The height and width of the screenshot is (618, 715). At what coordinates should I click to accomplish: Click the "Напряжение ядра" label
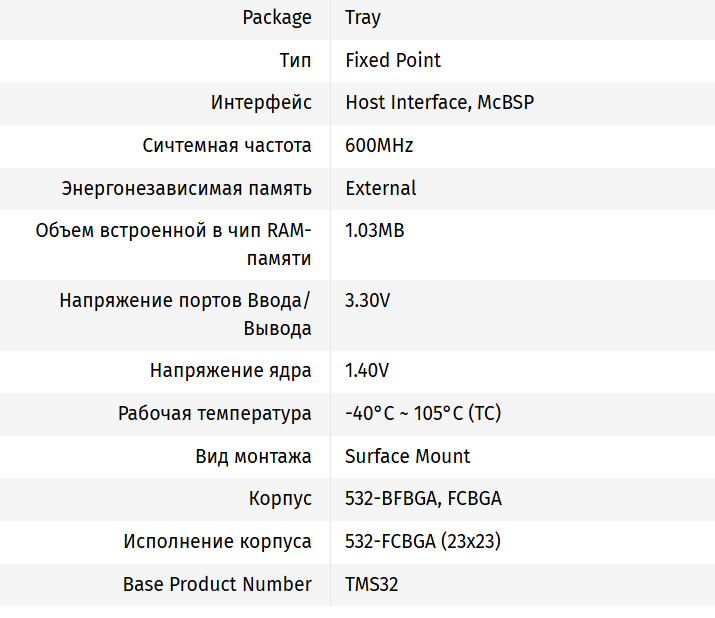231,371
